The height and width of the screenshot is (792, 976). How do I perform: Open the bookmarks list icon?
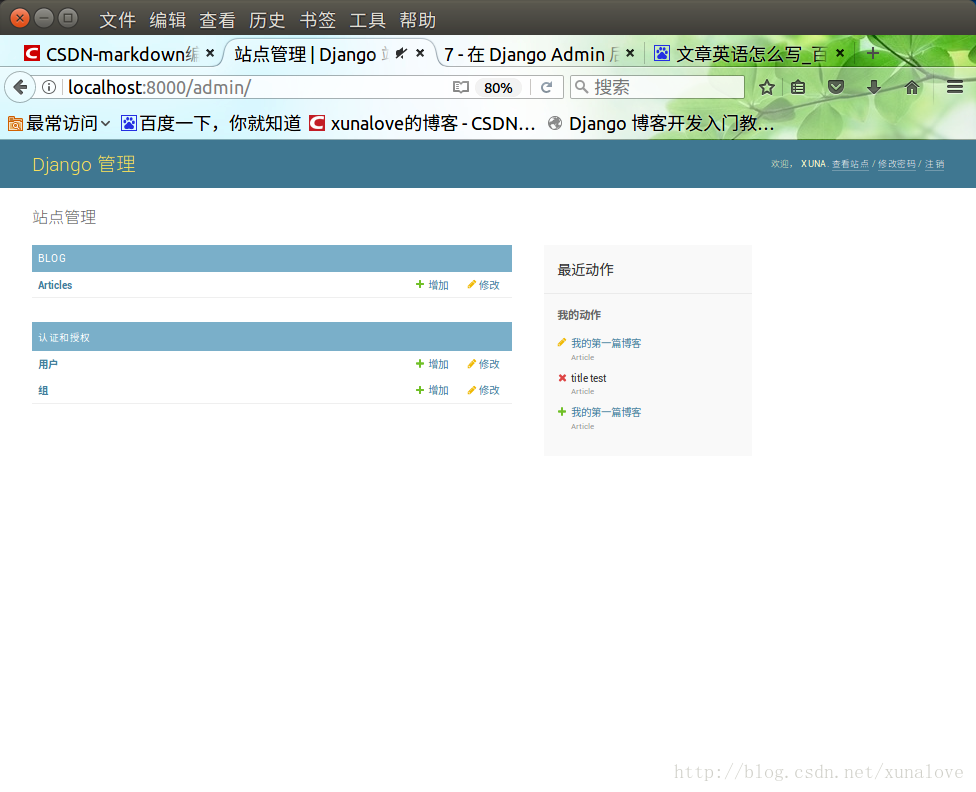pyautogui.click(x=798, y=87)
